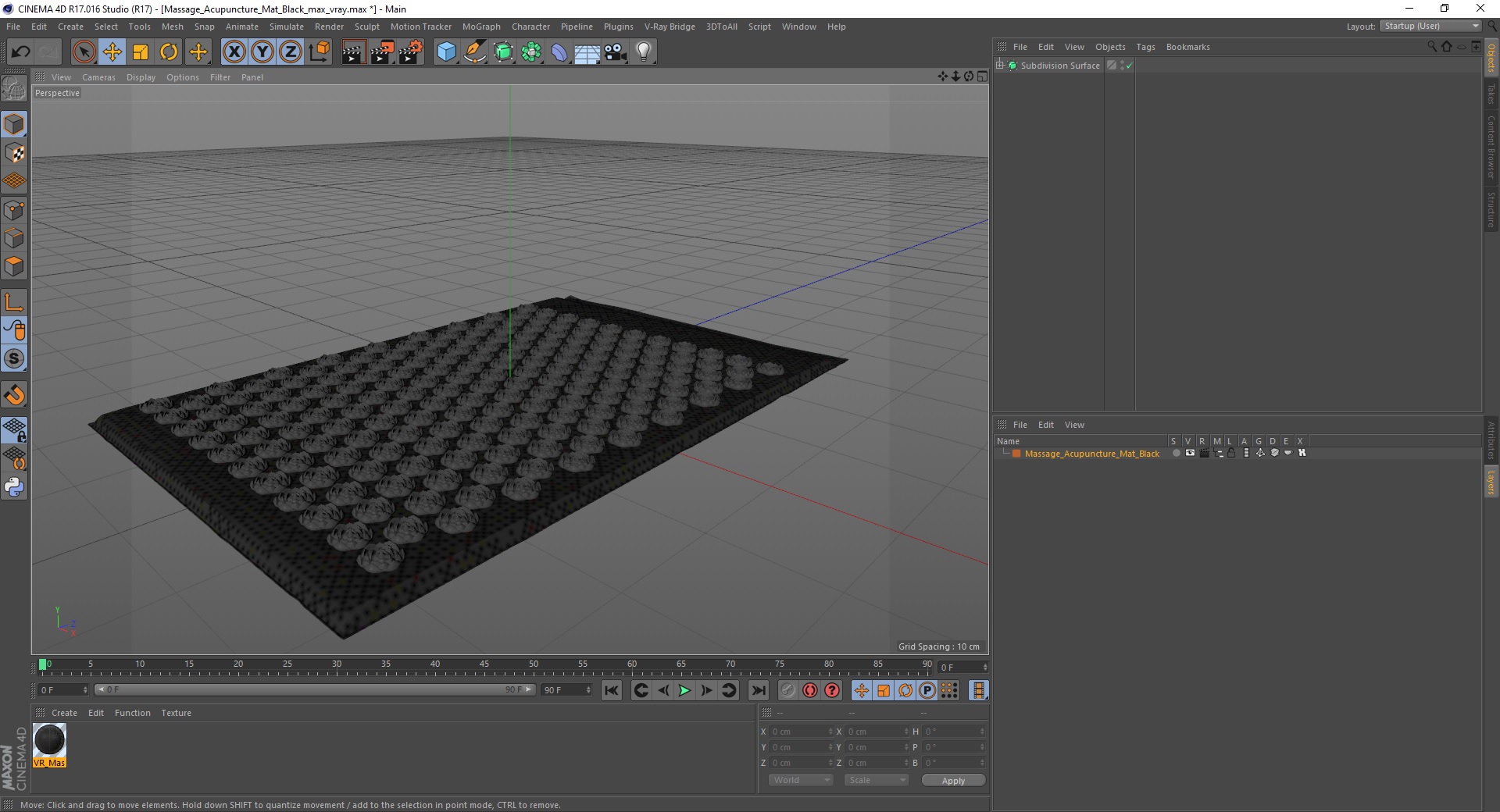Open the V-Ray Bridge menu
1500x812 pixels.
tap(670, 27)
